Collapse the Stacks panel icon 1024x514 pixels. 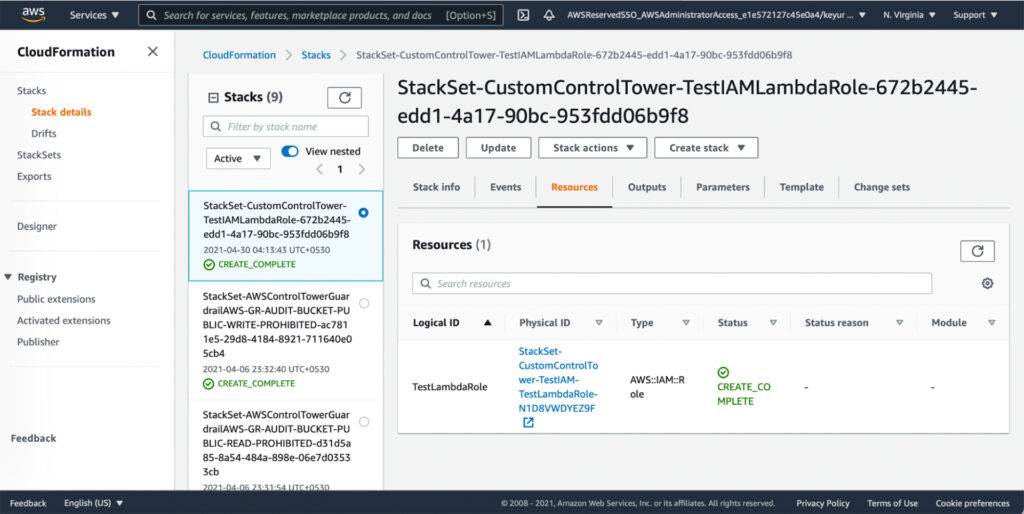(x=213, y=97)
